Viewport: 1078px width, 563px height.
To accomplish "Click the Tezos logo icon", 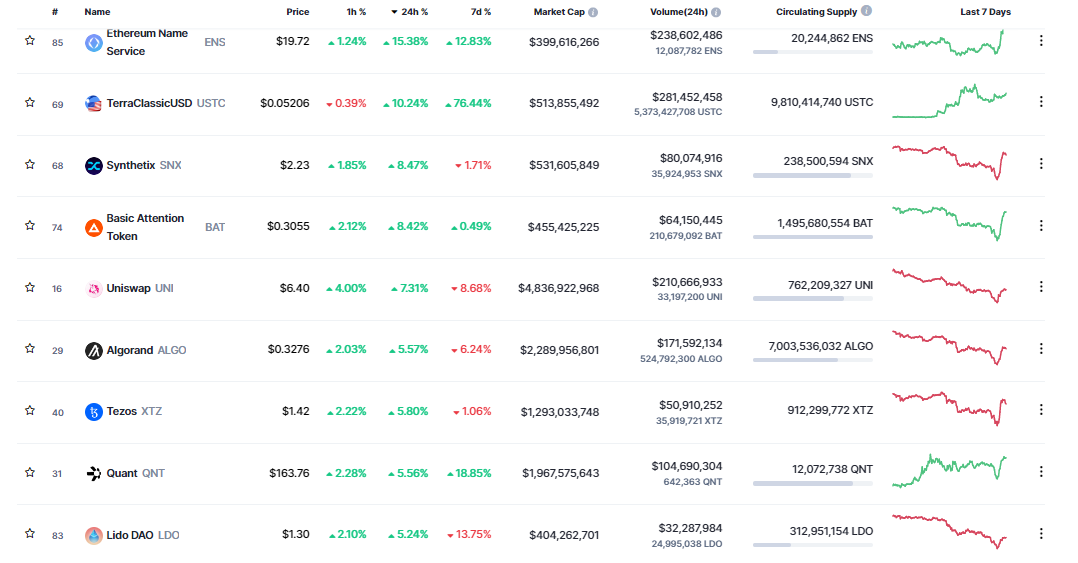I will click(94, 412).
